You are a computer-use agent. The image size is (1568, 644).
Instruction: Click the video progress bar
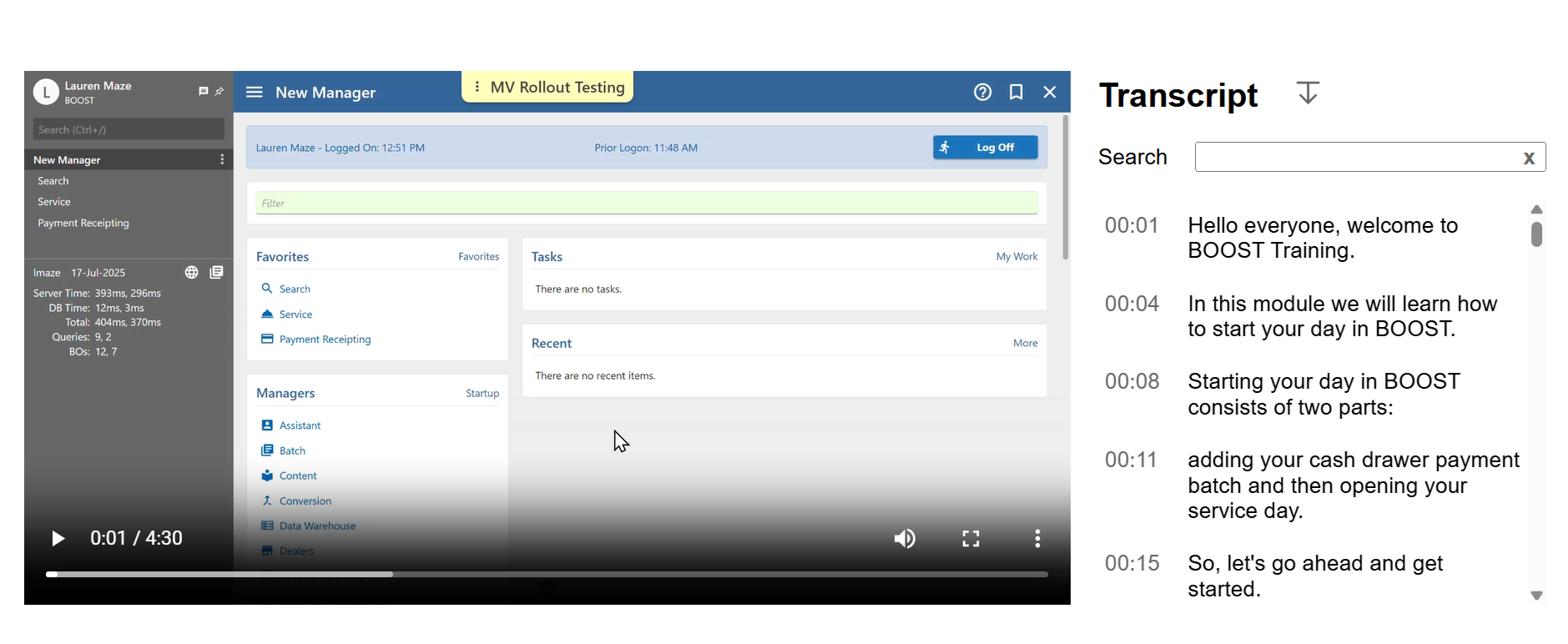click(547, 575)
